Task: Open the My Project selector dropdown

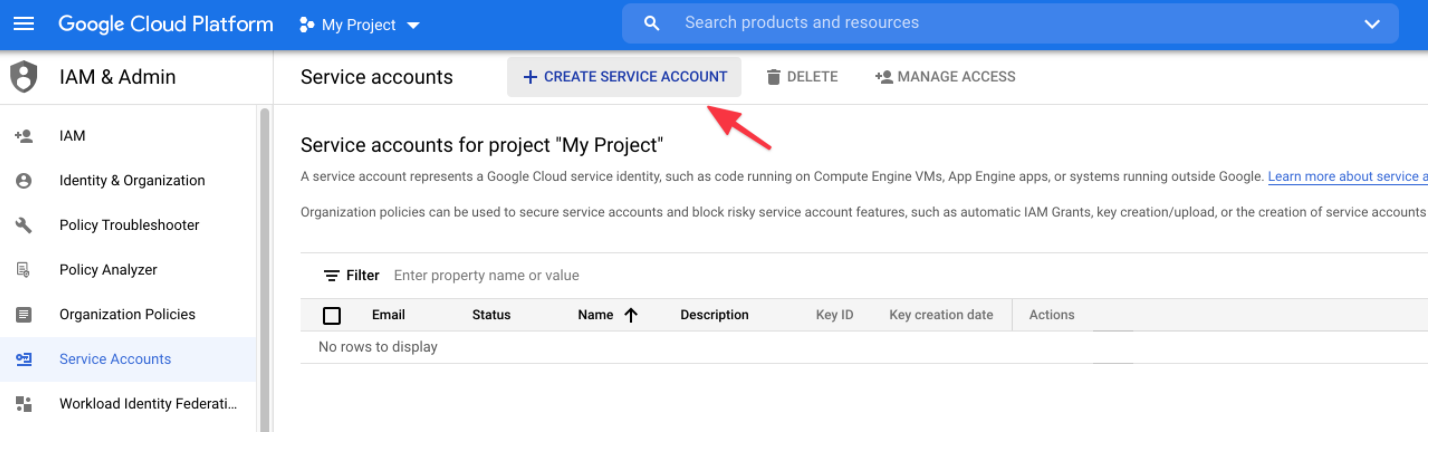Action: [360, 25]
